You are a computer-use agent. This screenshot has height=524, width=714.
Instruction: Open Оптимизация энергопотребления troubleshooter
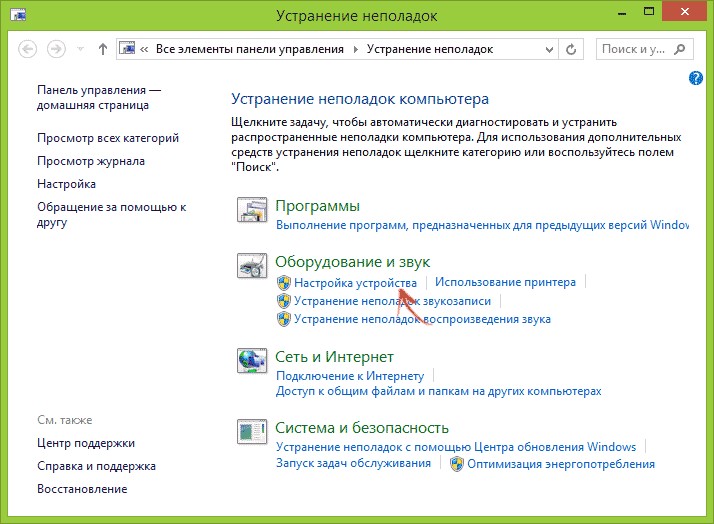pyautogui.click(x=560, y=464)
